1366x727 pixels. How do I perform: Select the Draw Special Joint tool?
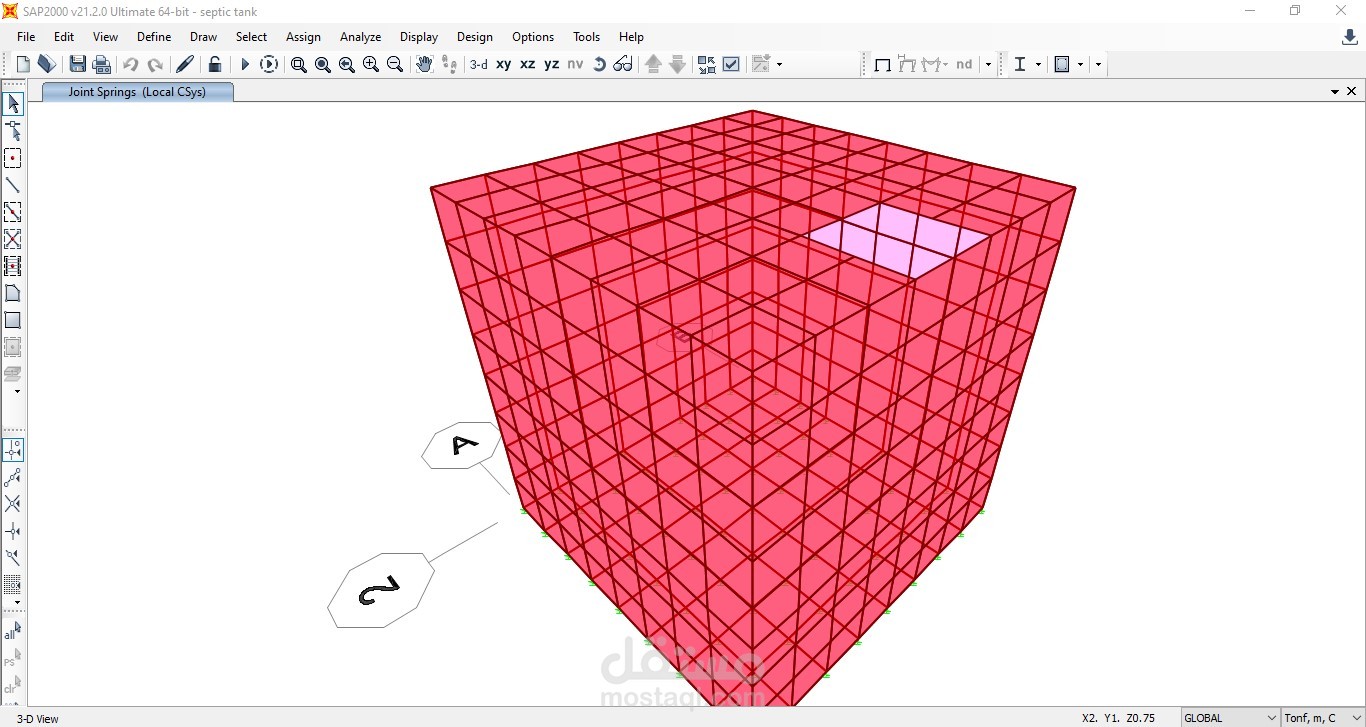13,158
